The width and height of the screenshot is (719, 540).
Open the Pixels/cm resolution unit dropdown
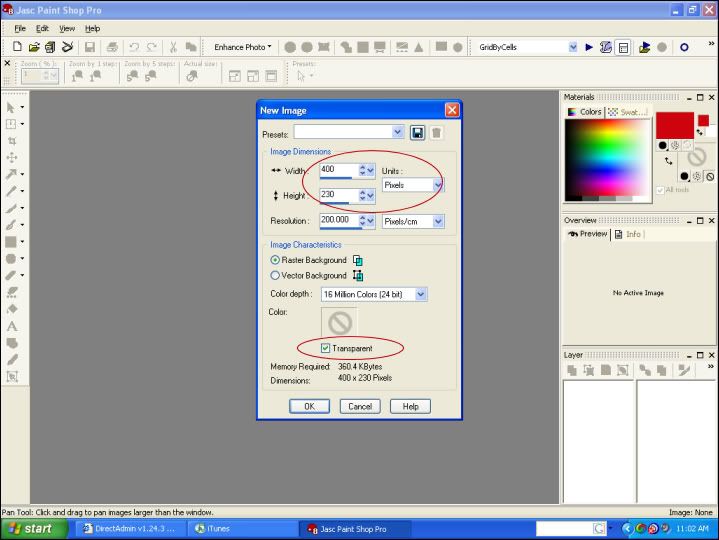coord(438,221)
